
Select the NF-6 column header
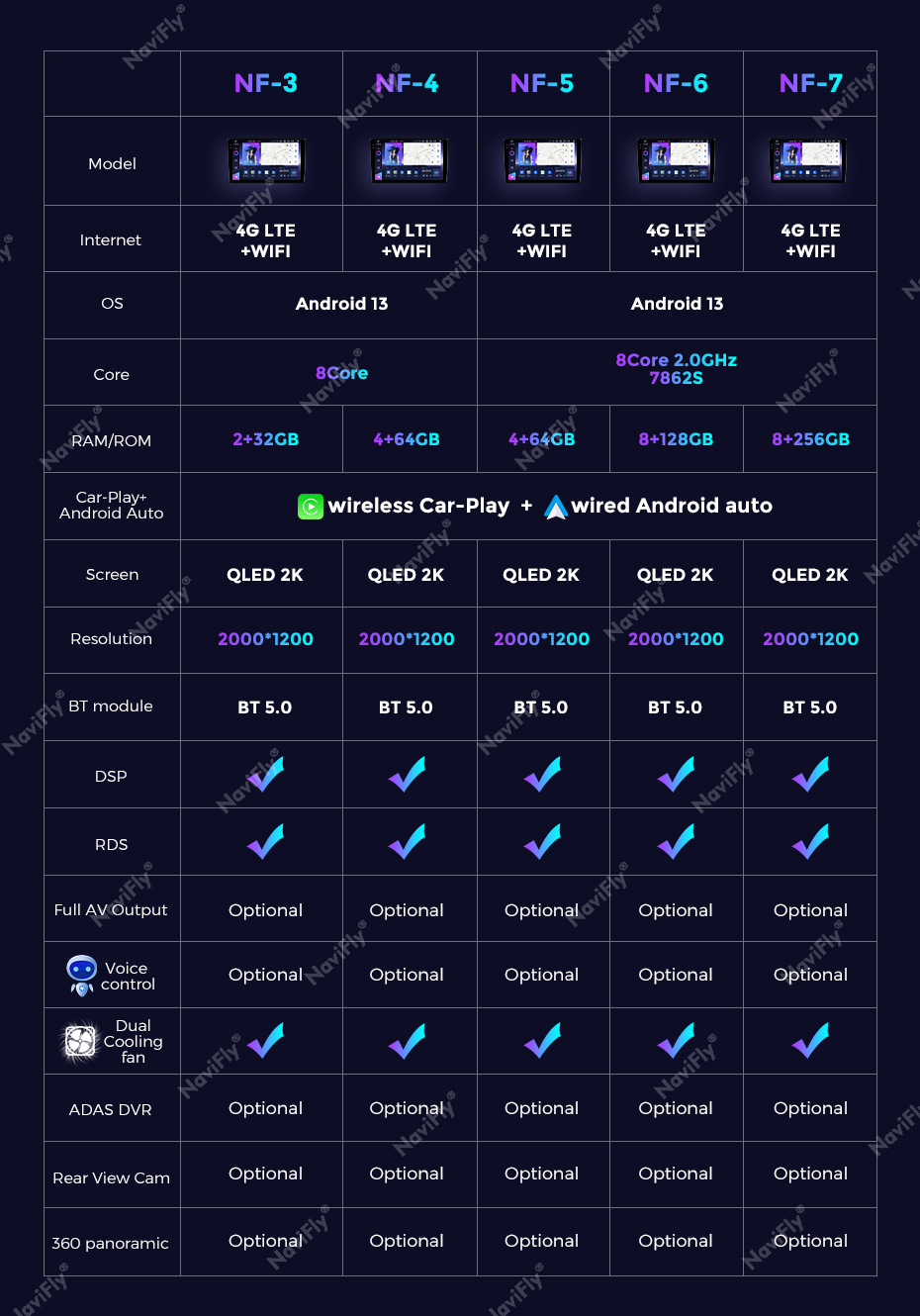tap(676, 83)
